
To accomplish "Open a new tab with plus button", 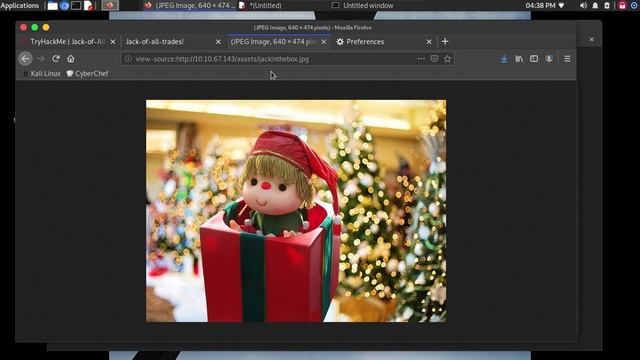I will pos(445,41).
